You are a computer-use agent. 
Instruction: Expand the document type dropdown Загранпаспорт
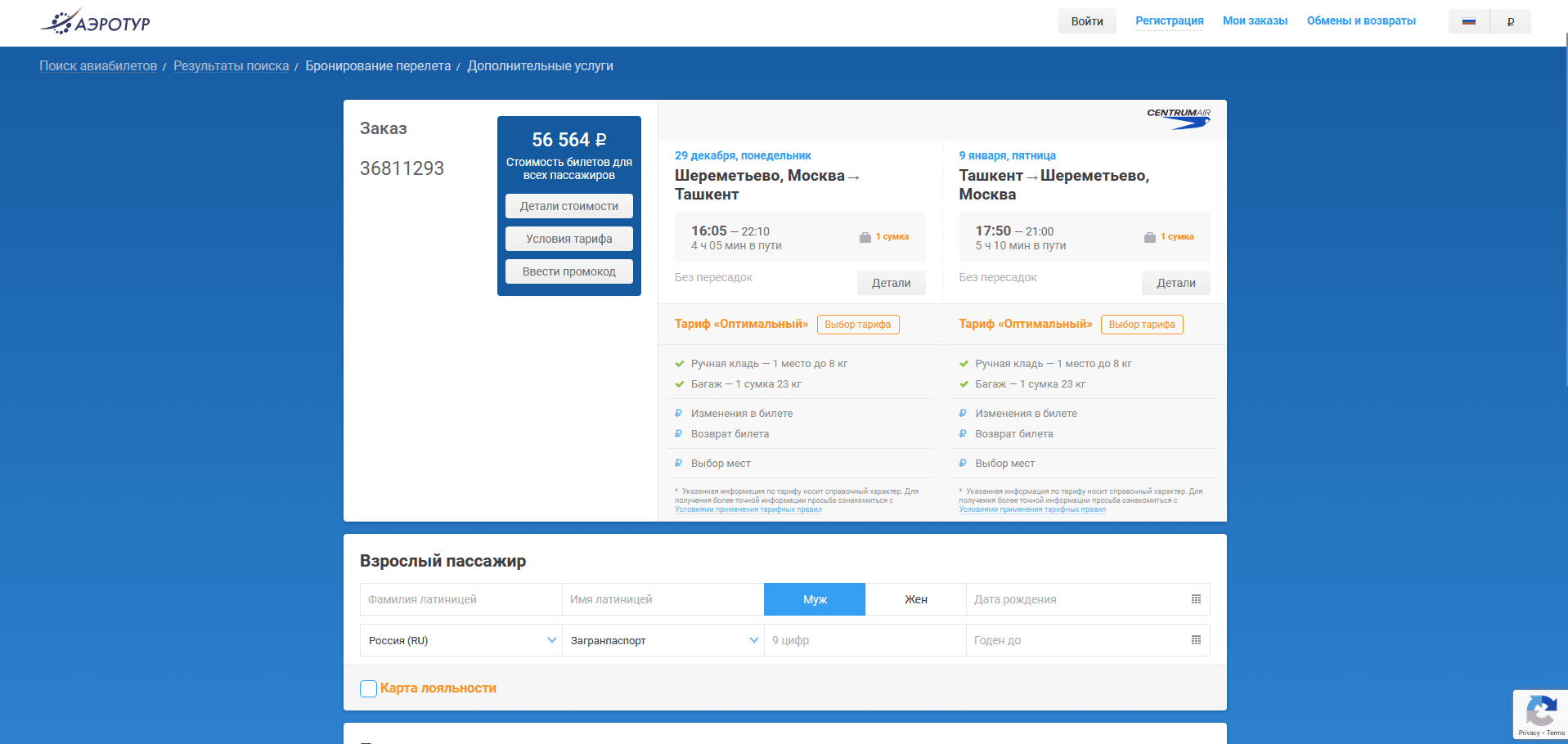pos(663,640)
